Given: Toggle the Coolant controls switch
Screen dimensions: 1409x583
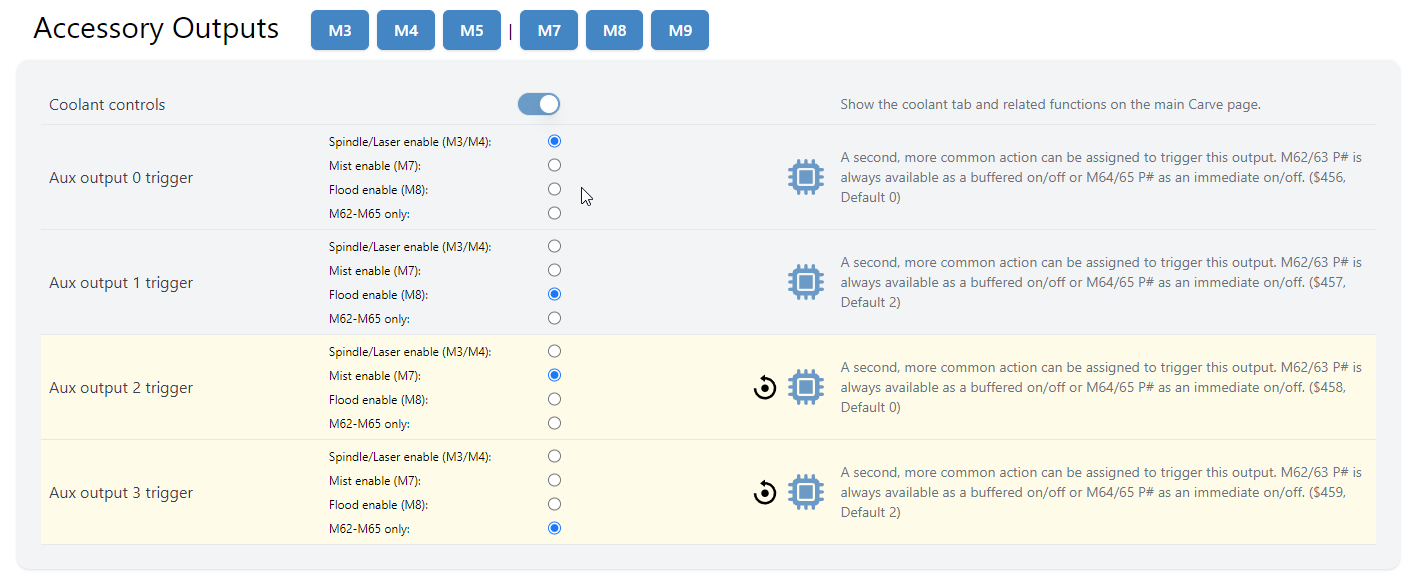Looking at the screenshot, I should pos(539,104).
